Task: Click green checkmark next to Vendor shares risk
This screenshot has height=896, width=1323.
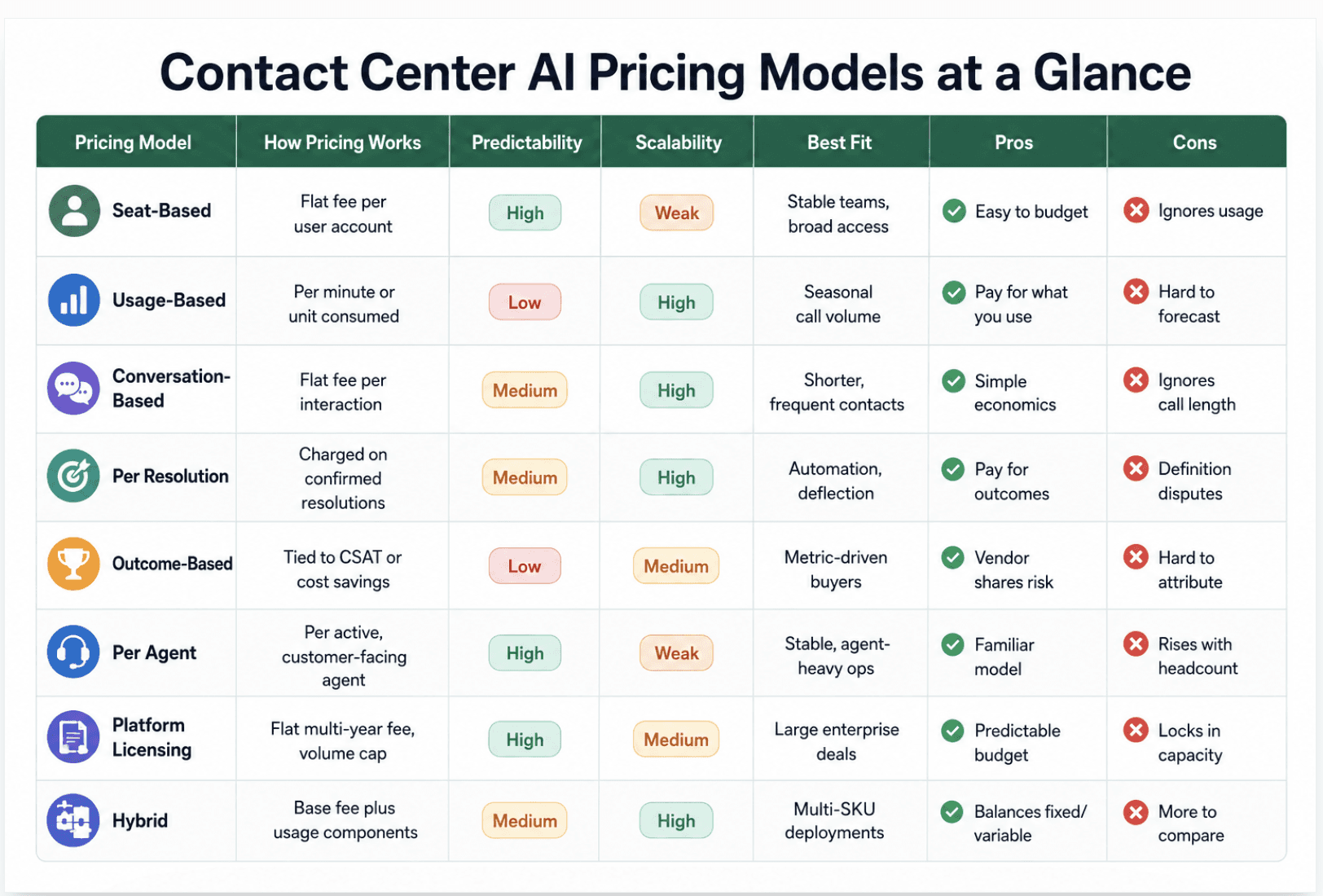Action: [x=953, y=557]
